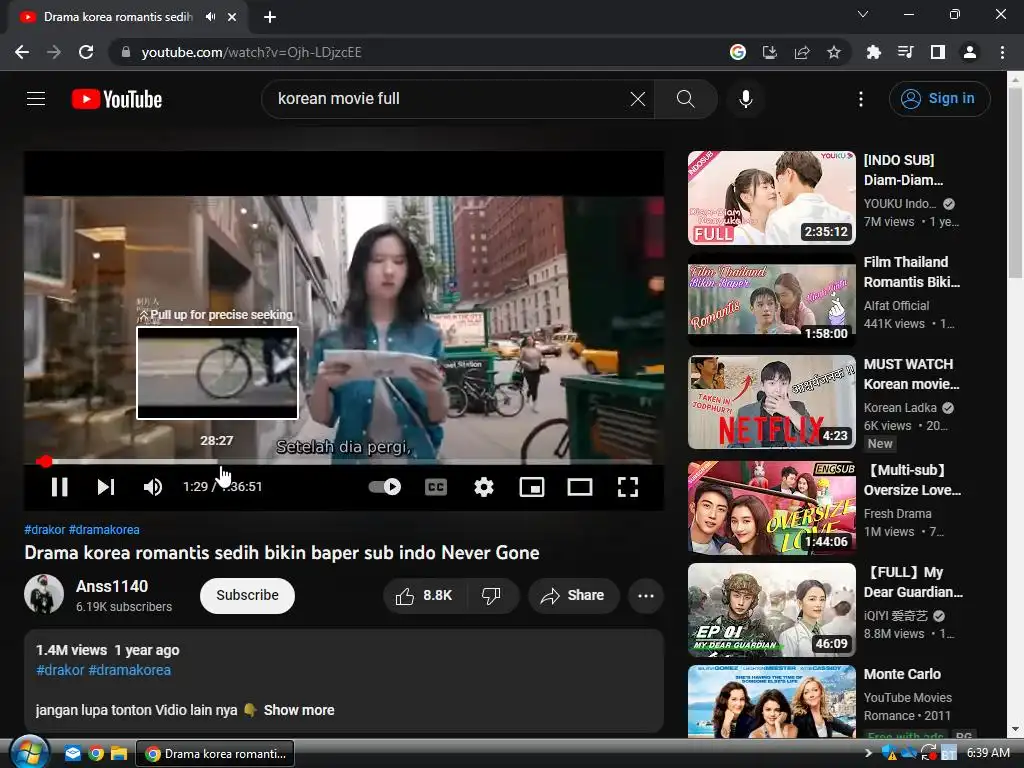Expand description with Show more
1024x768 pixels.
[x=299, y=710]
